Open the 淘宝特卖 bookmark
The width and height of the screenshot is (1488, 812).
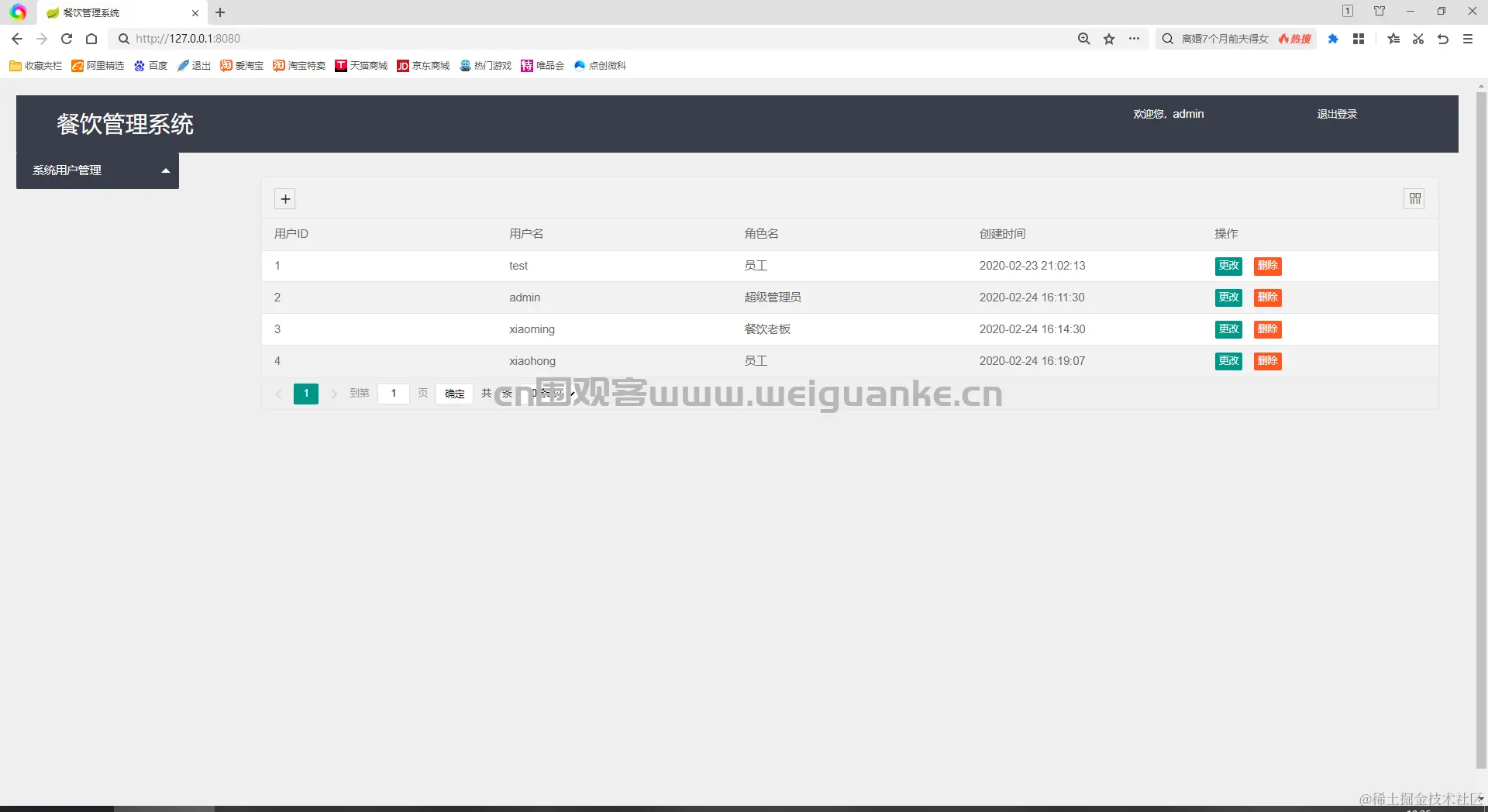[x=299, y=66]
